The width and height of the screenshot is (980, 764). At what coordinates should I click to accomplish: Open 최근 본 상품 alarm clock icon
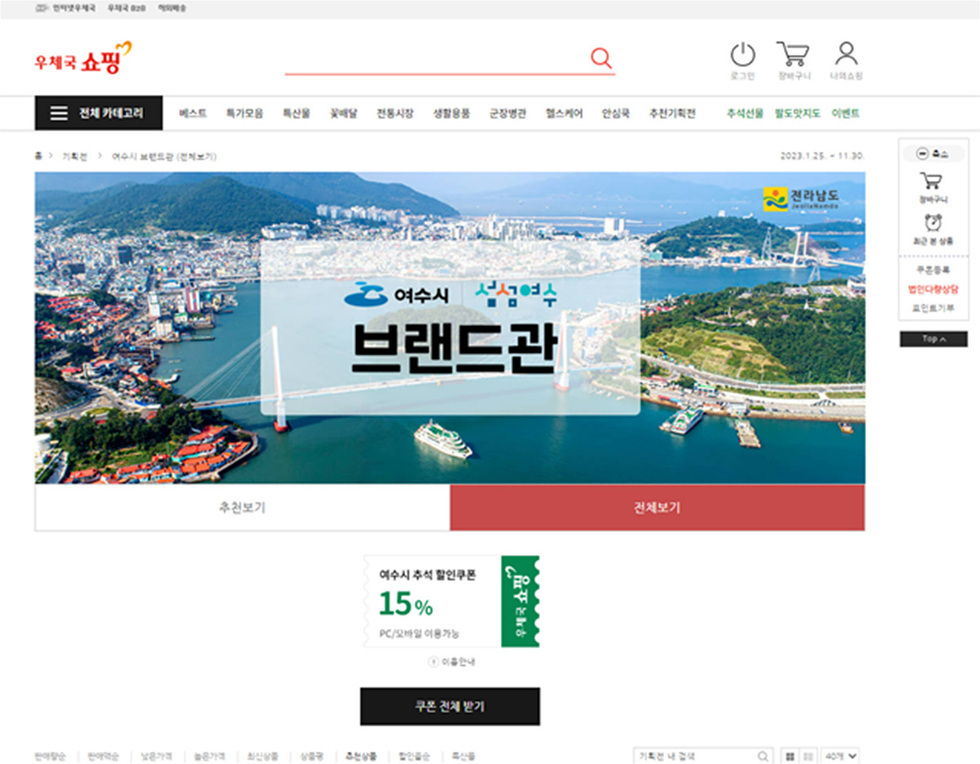coord(932,224)
